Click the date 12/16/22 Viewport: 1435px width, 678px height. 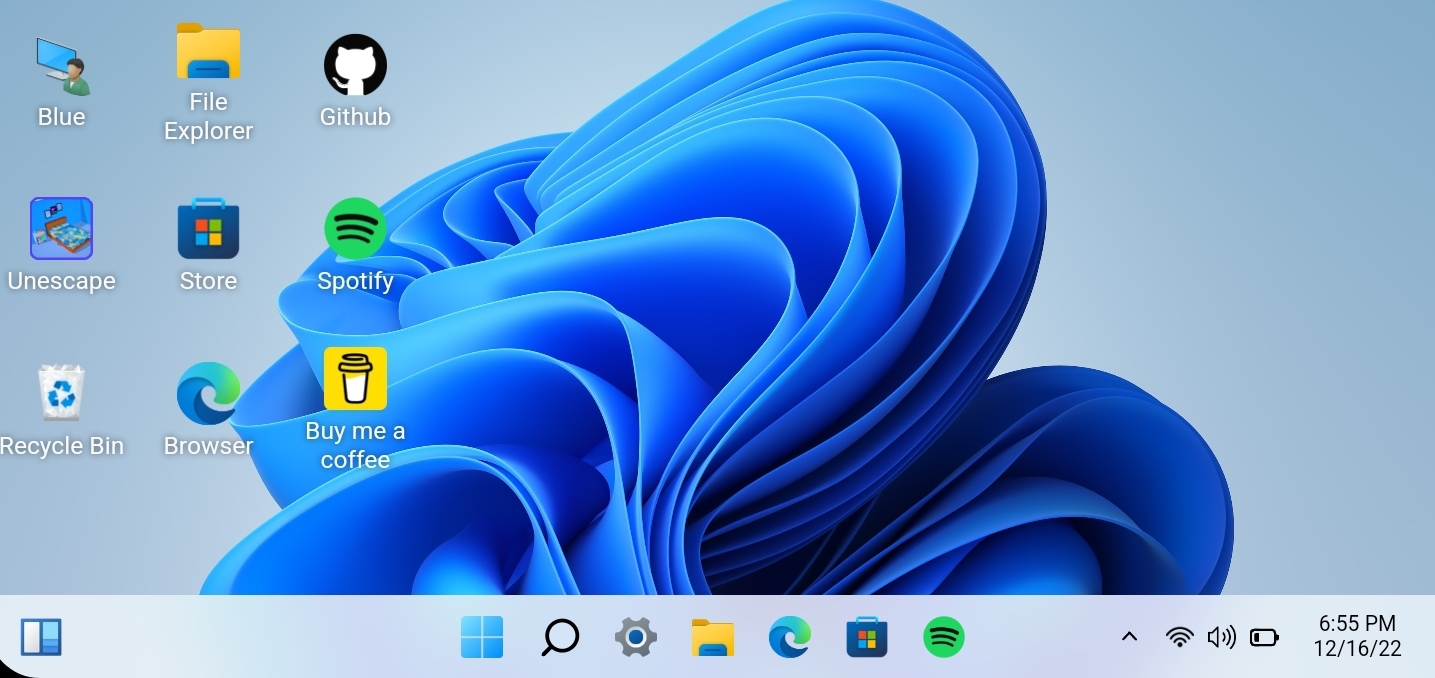tap(1357, 649)
